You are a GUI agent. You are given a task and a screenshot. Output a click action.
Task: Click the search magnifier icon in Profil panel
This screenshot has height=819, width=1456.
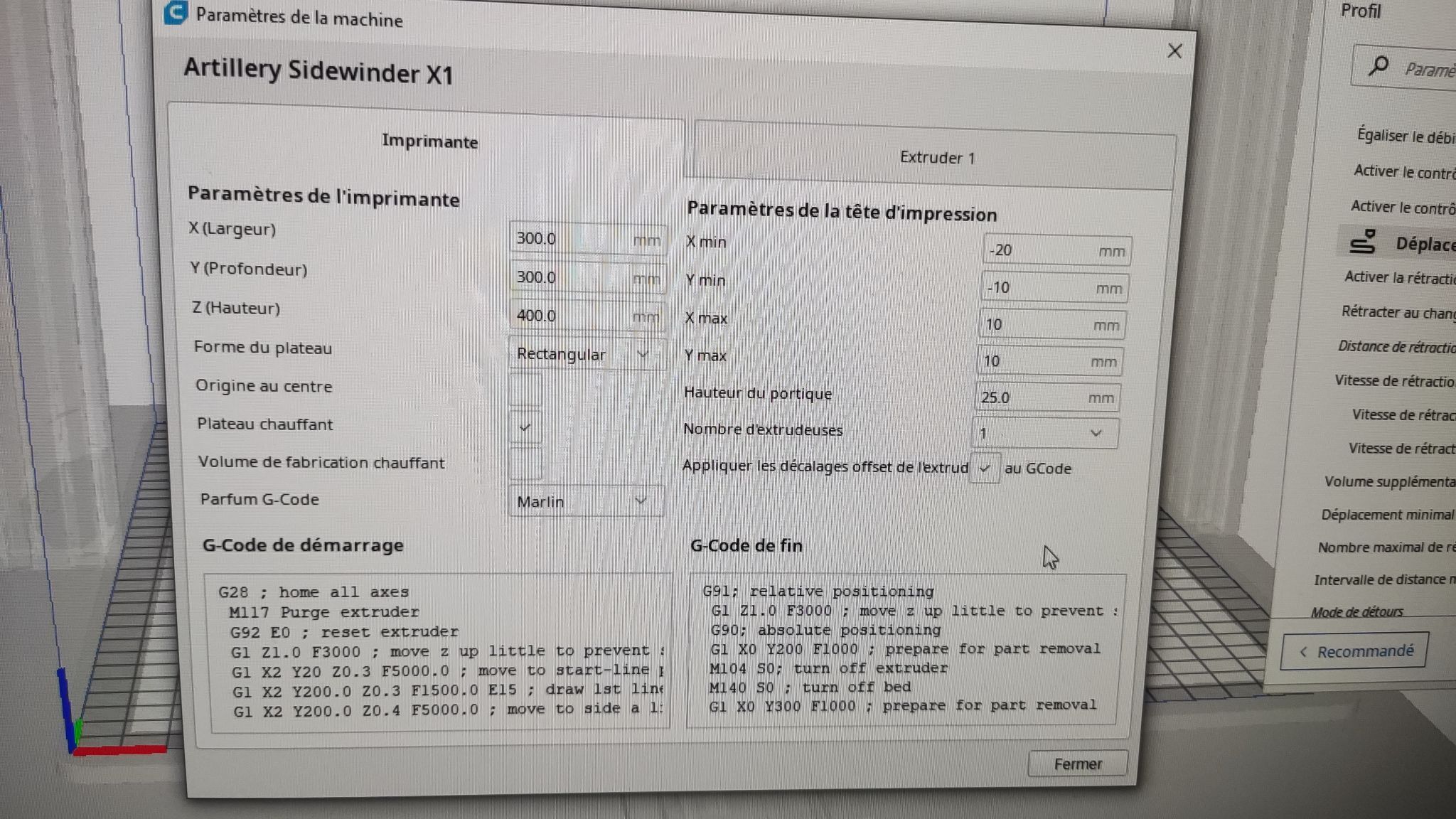(x=1378, y=66)
